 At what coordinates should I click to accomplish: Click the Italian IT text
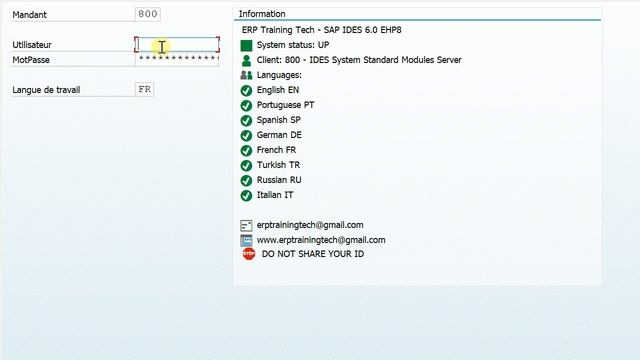275,195
